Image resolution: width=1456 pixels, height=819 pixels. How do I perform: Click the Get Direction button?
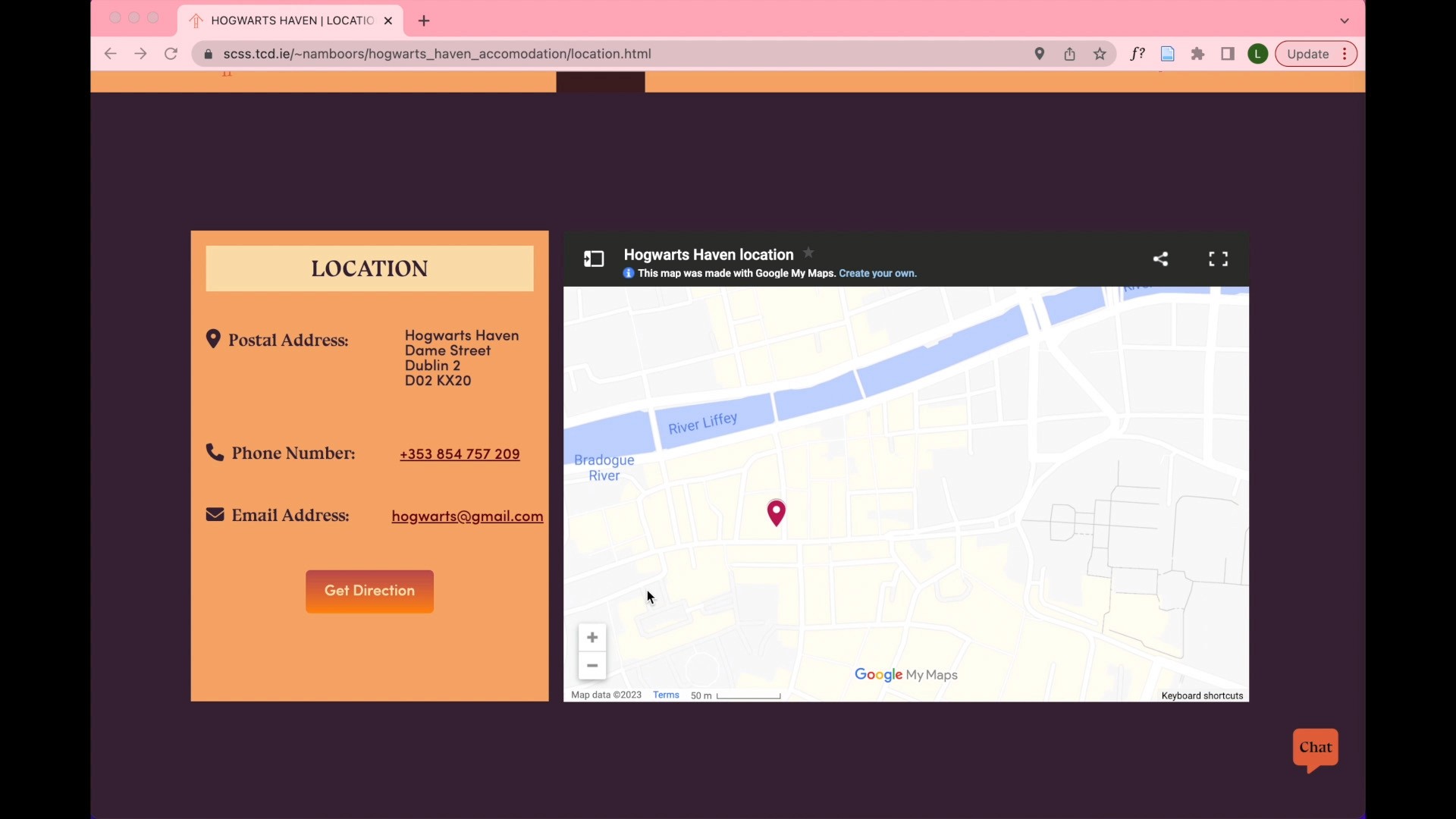369,591
